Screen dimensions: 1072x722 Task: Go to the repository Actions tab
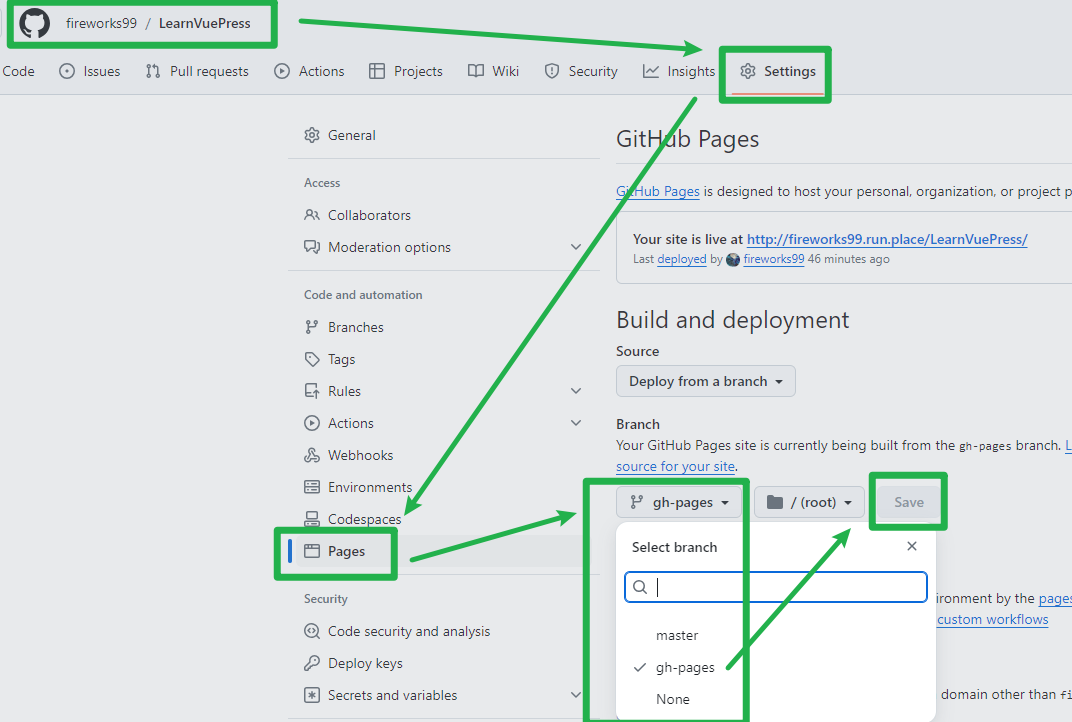(310, 71)
